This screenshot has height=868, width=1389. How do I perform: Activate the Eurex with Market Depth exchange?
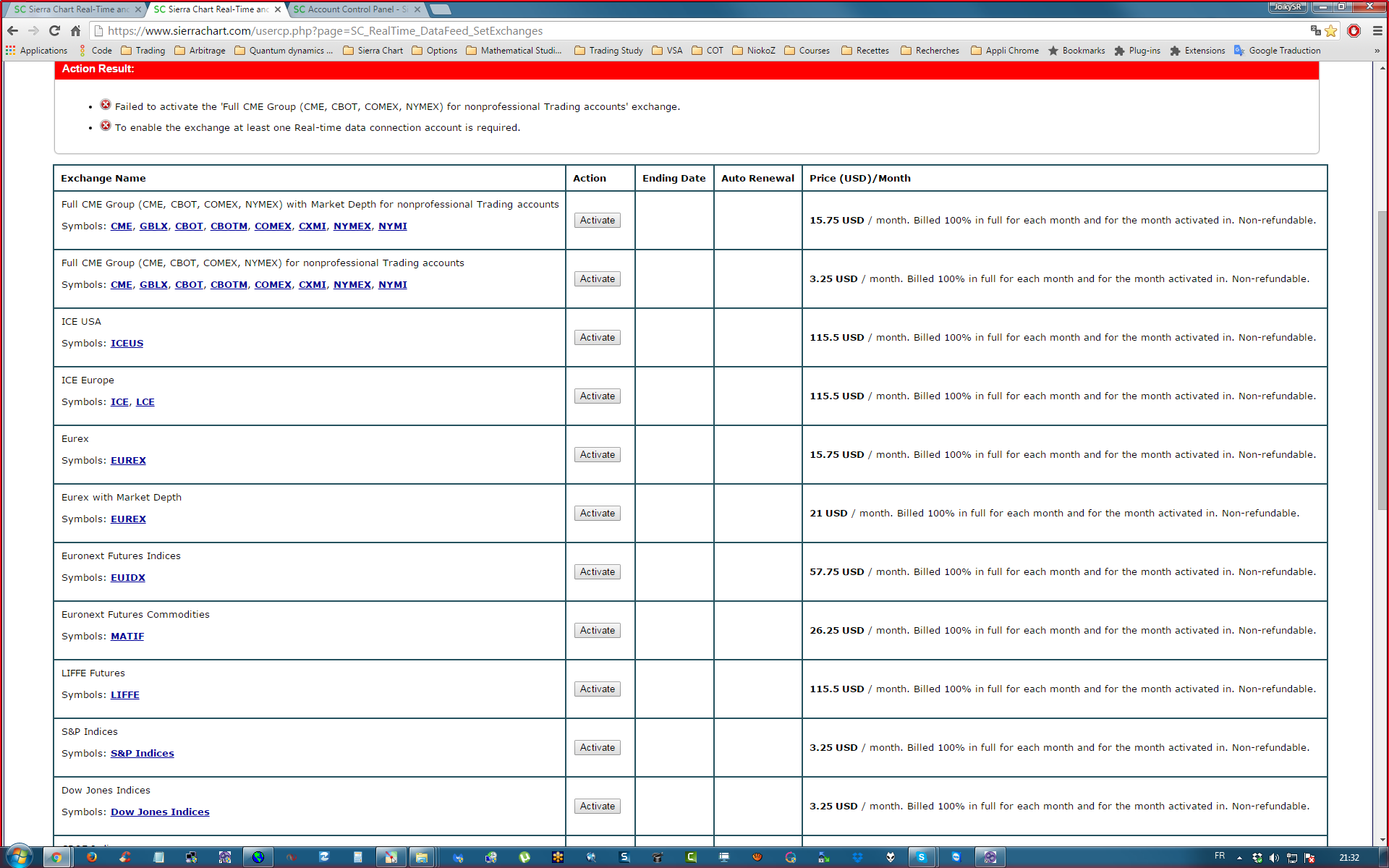tap(597, 513)
